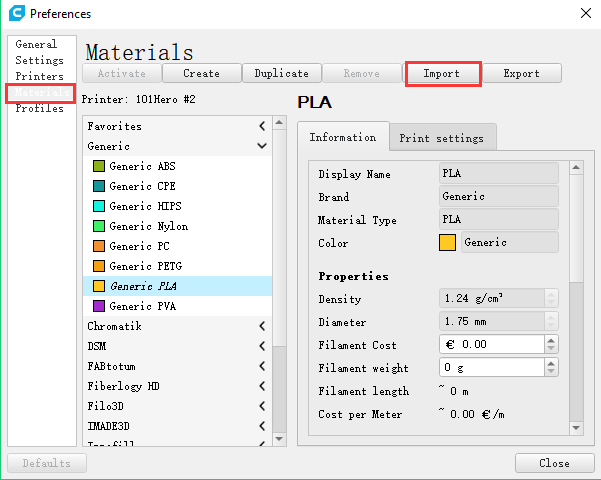The image size is (601, 480).
Task: Choose Generic Nylon from materials list
Action: click(148, 226)
